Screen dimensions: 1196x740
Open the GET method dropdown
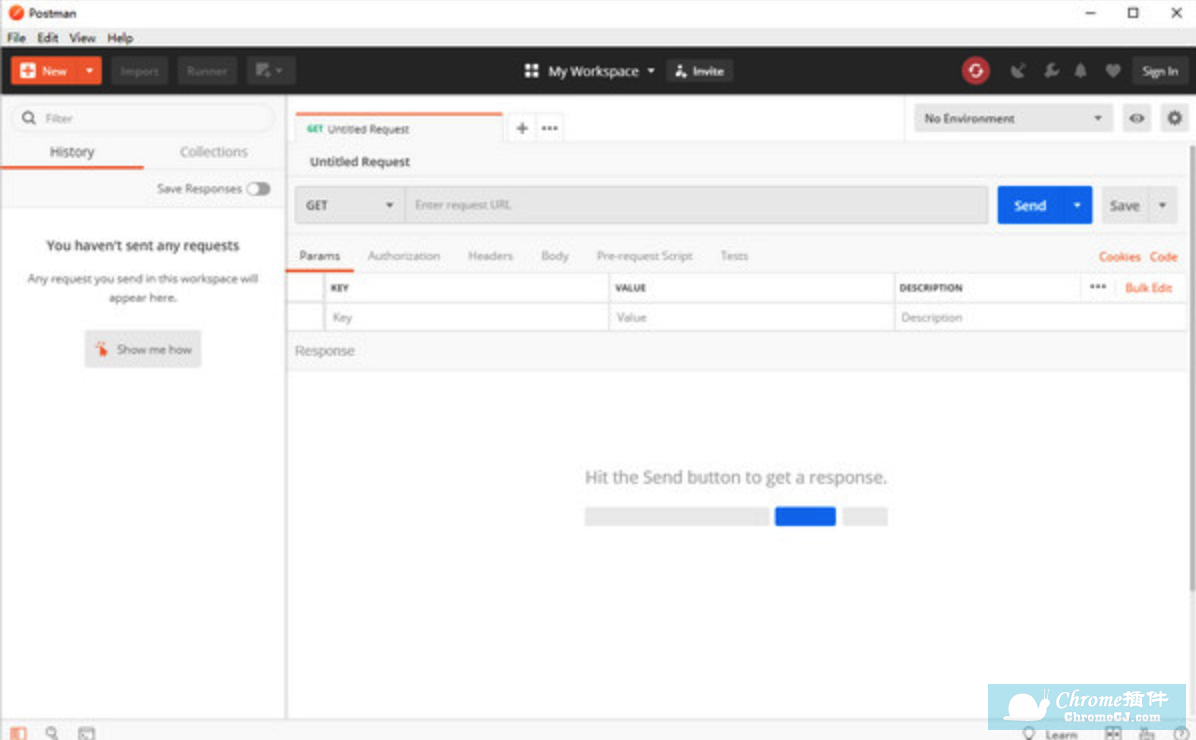click(349, 205)
